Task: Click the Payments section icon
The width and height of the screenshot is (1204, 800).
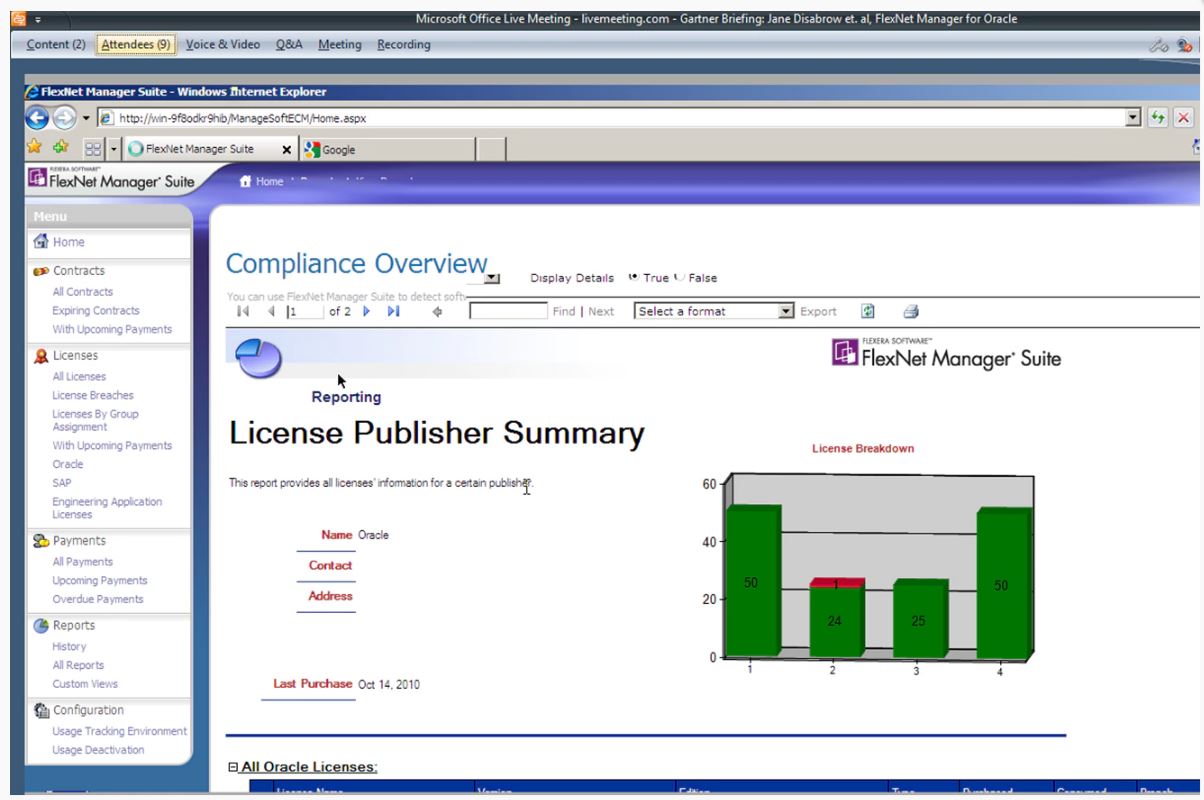Action: (41, 541)
